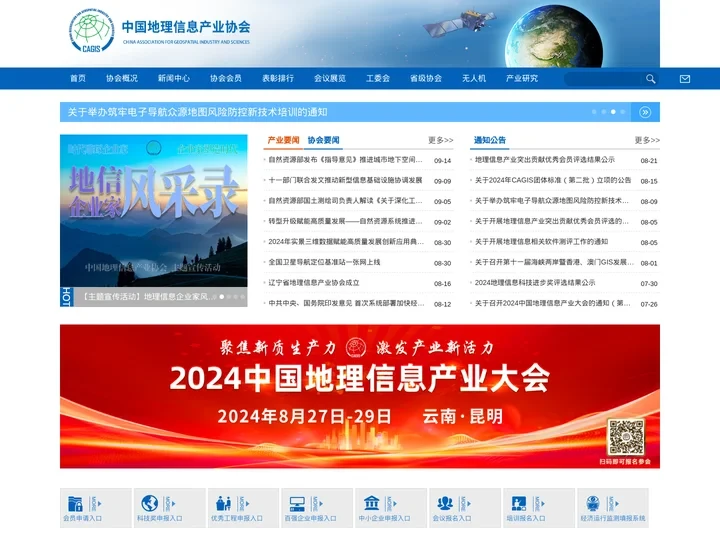This screenshot has height=540, width=720.
Task: Open news 自然资源部发布《指导意见》推进城市地下空间
Action: (345, 160)
